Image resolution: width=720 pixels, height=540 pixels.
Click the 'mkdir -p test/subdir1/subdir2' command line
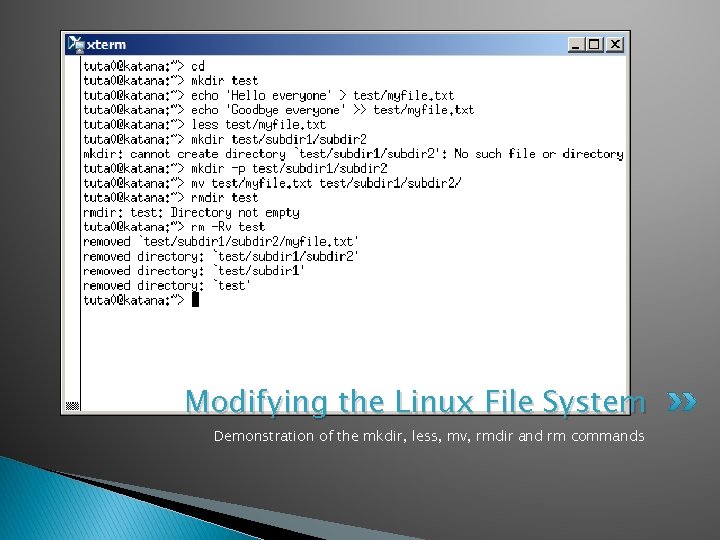coord(235,169)
